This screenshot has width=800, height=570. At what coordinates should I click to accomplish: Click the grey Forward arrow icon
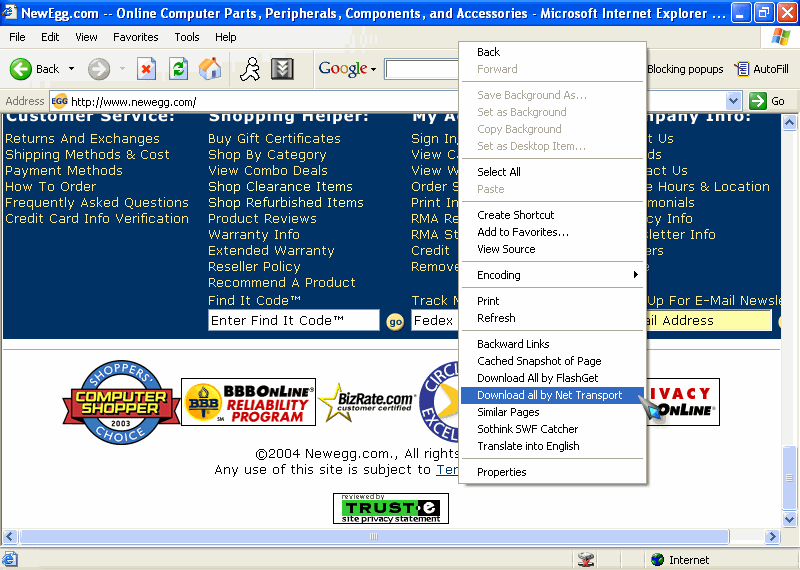click(98, 69)
